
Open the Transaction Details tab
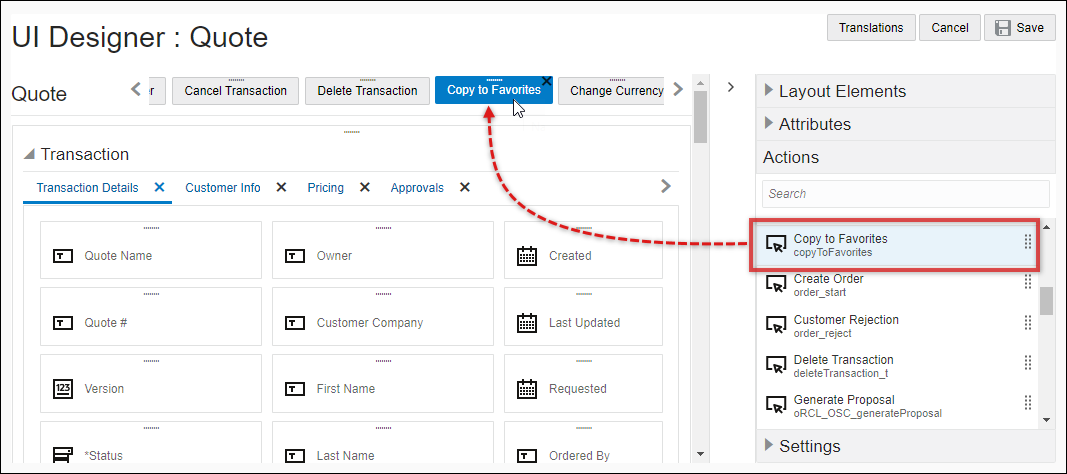click(88, 188)
